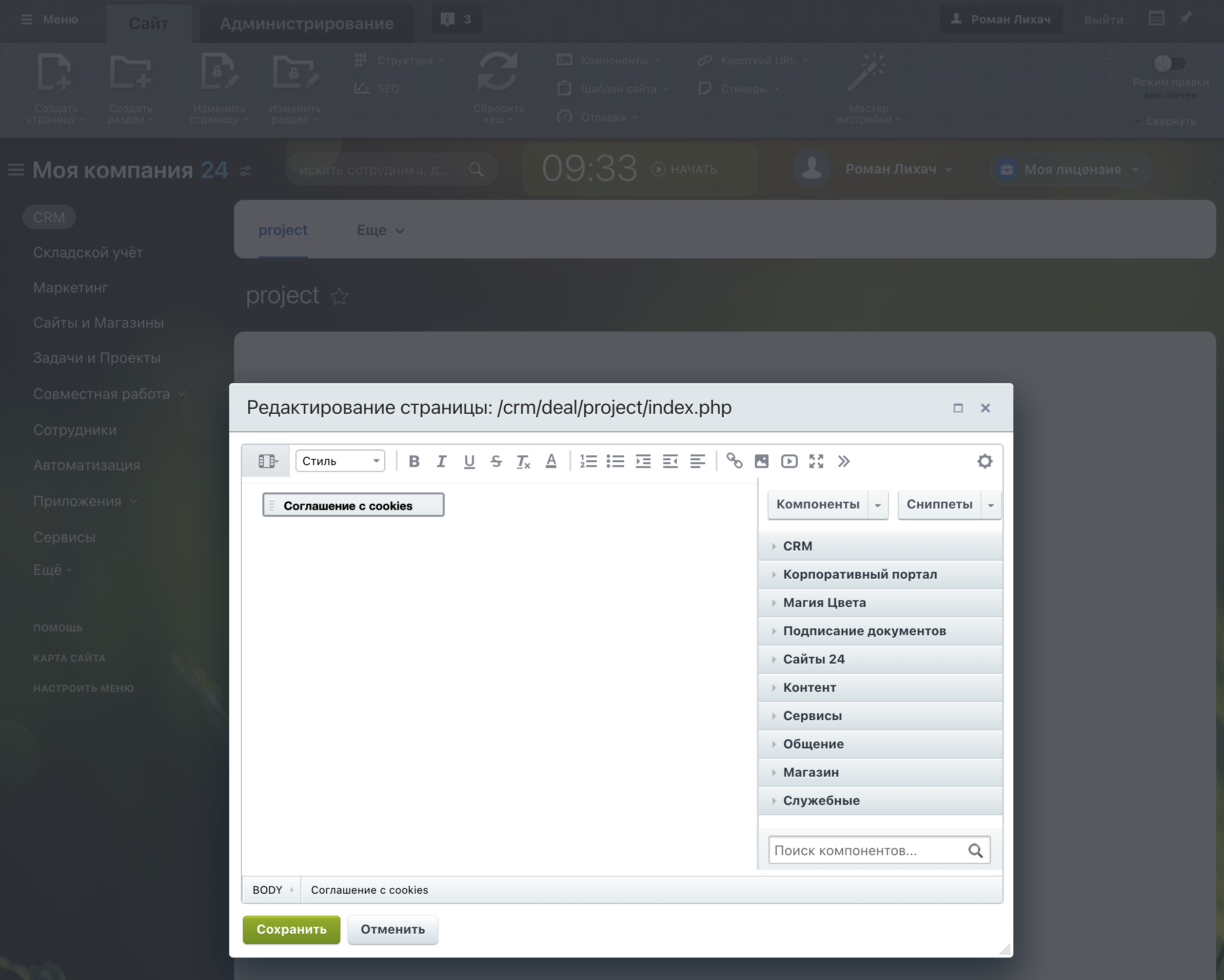Toggle the edit mode switch
Screen dimensions: 1224x980
point(1168,63)
